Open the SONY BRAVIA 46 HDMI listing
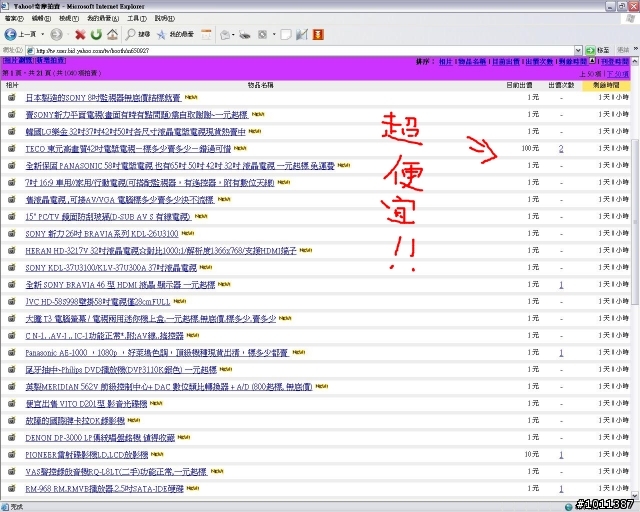 click(120, 285)
